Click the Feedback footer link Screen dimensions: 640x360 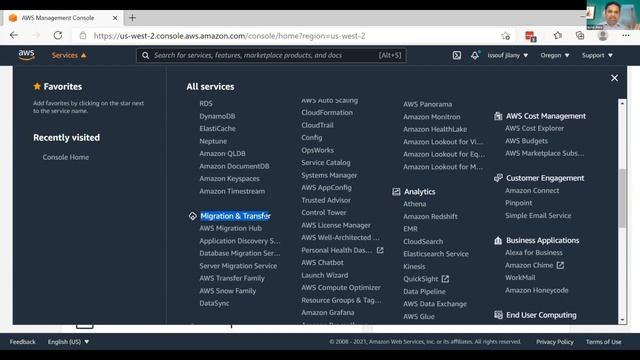coord(22,342)
